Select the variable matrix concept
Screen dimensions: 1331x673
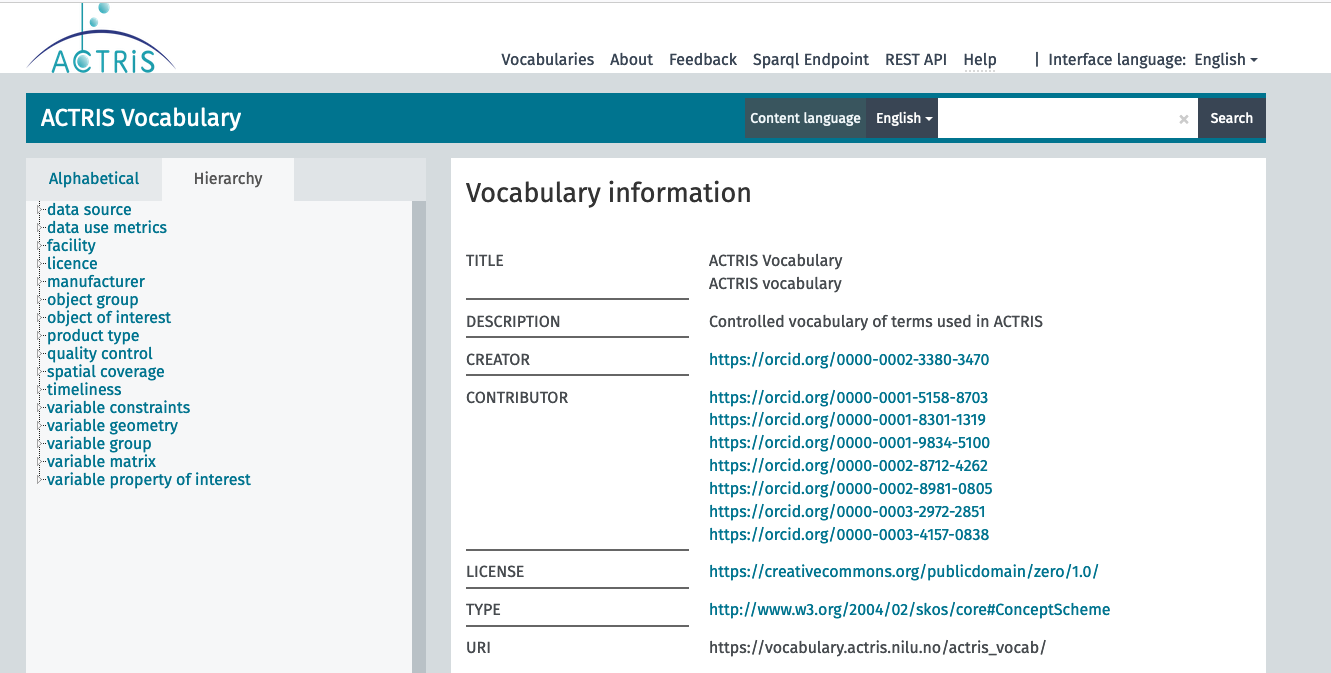click(101, 462)
